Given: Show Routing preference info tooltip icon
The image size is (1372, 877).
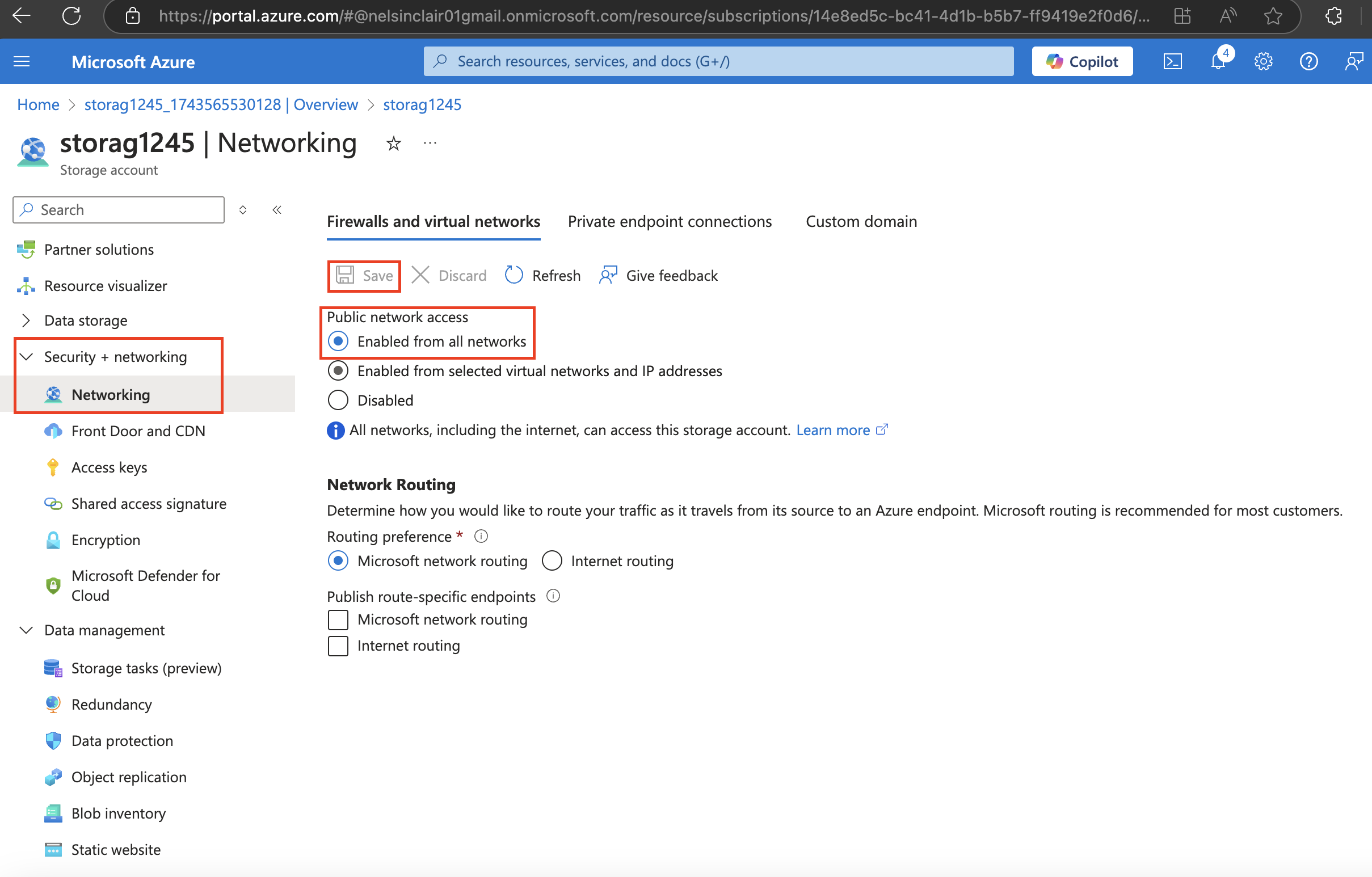Looking at the screenshot, I should tap(481, 537).
